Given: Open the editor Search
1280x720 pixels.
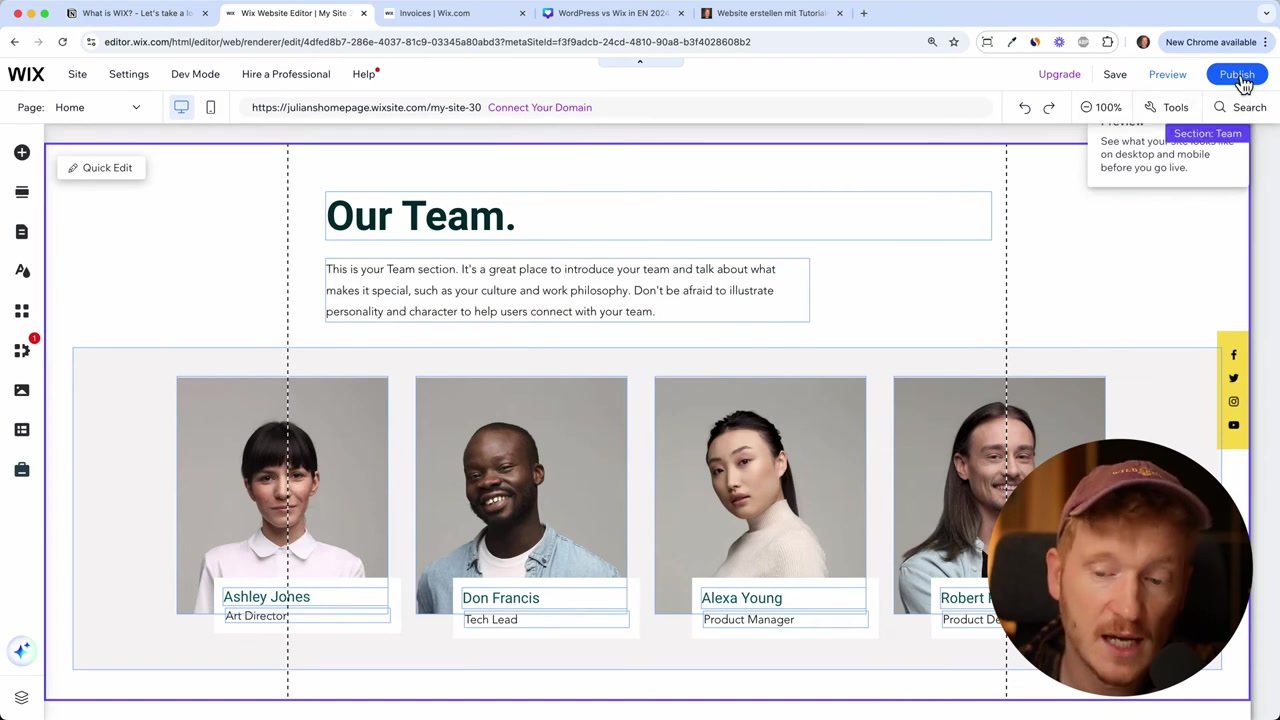Looking at the screenshot, I should pyautogui.click(x=1240, y=107).
